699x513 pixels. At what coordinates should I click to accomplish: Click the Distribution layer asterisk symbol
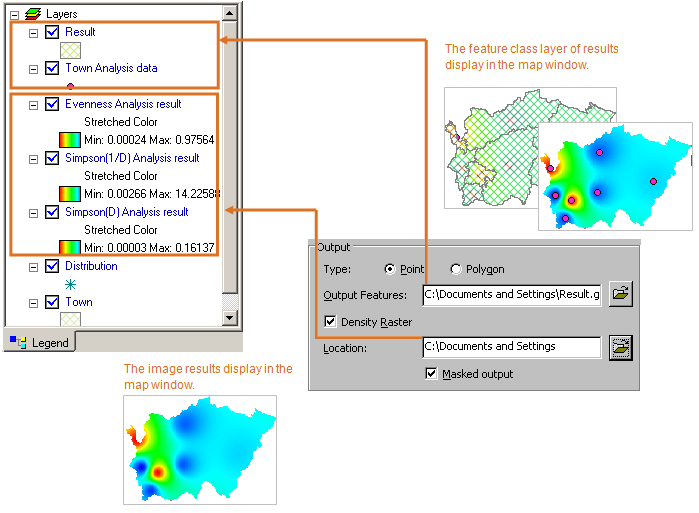click(70, 285)
